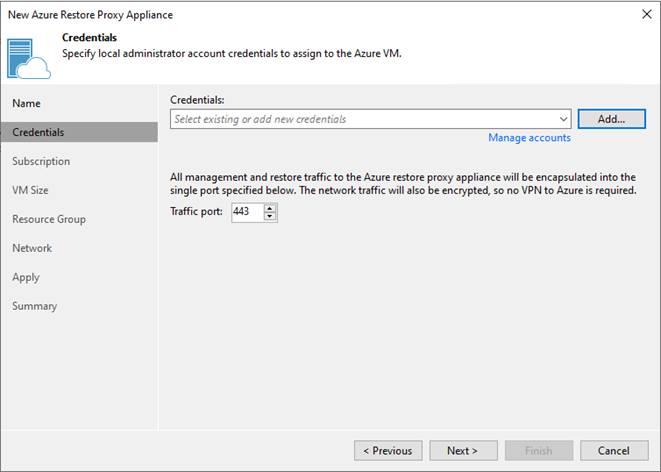Select the VM Size step
This screenshot has width=661, height=472.
[30, 190]
